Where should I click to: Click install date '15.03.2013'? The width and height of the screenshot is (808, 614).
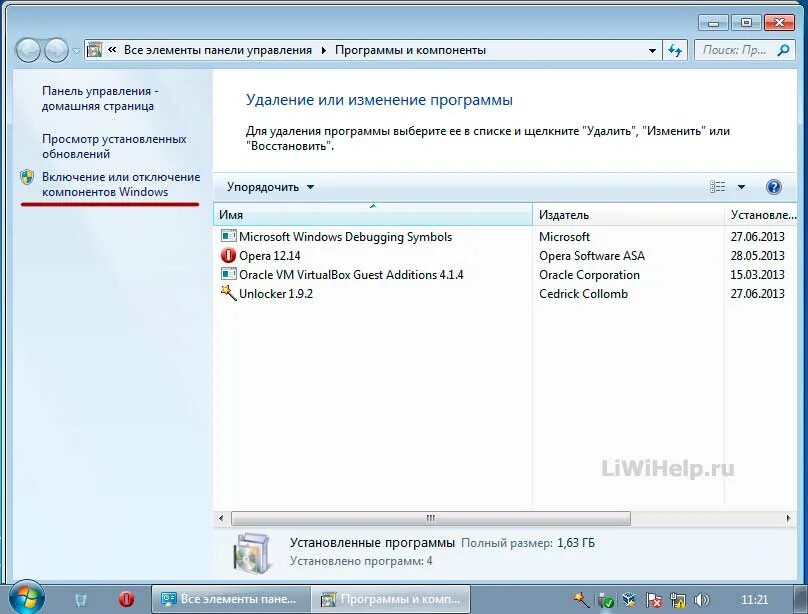[757, 275]
